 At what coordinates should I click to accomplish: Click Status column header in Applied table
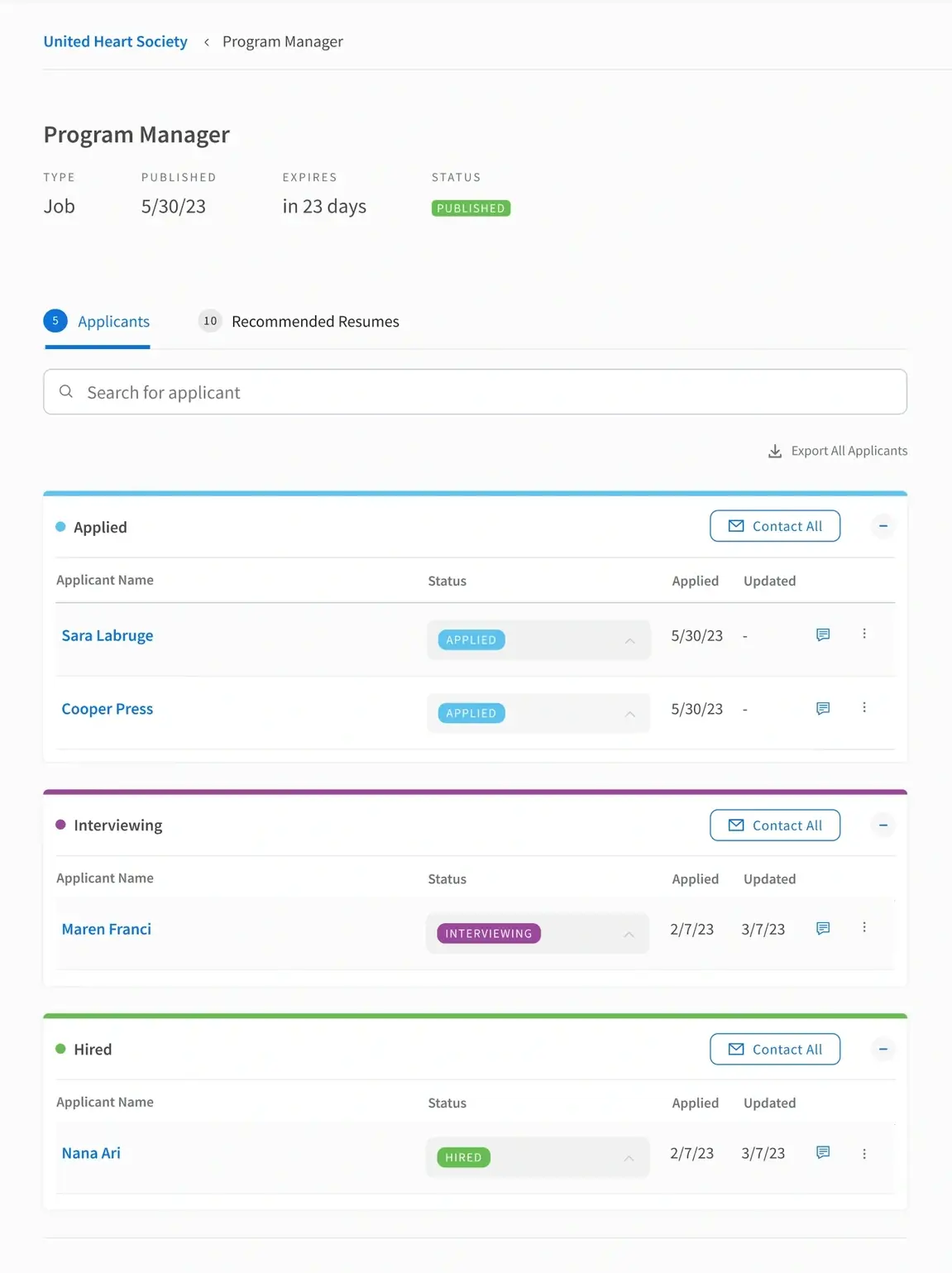pos(447,581)
